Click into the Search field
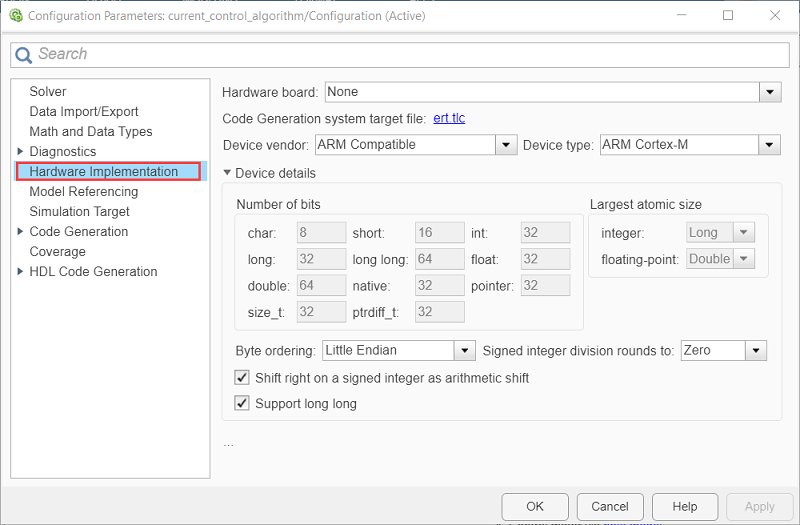Viewport: 800px width, 525px height. [400, 54]
